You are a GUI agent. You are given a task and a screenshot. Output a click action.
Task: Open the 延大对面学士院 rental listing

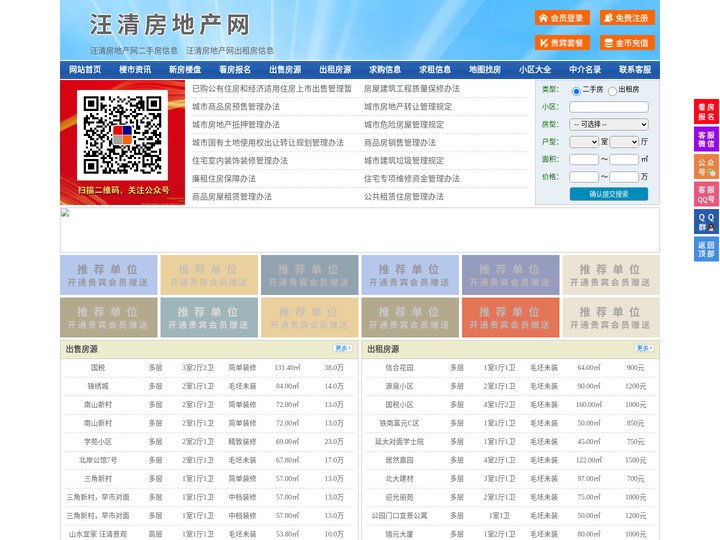click(399, 442)
